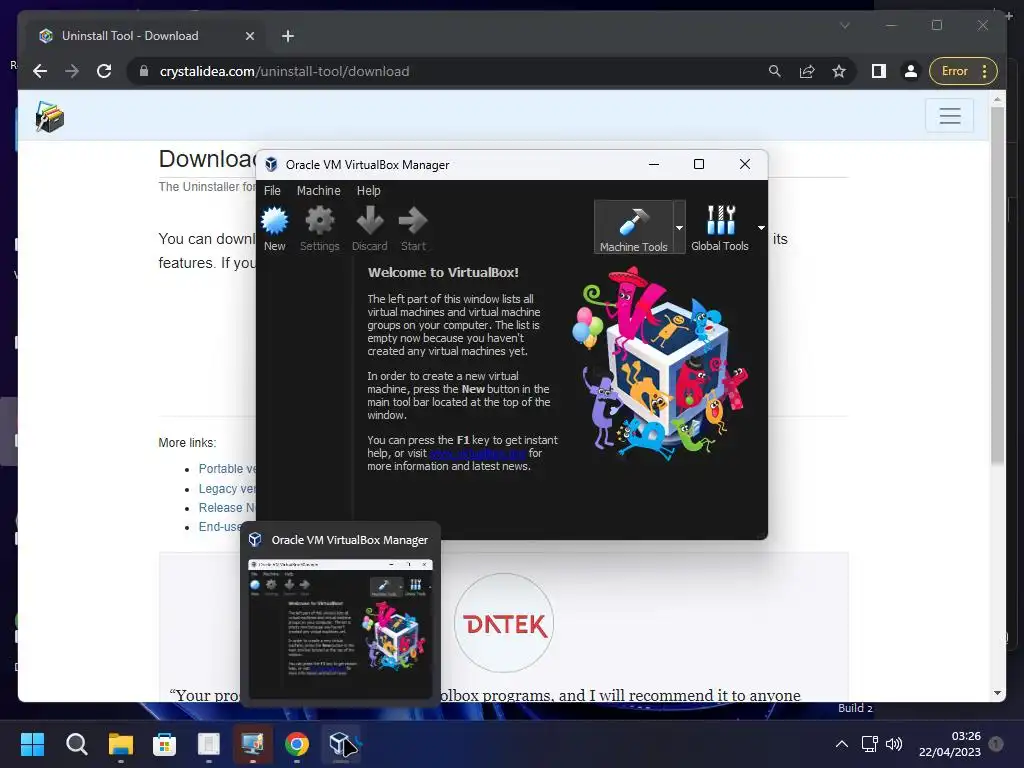This screenshot has width=1024, height=768.
Task: Click the Uninstall Tool site logo
Action: click(50, 117)
